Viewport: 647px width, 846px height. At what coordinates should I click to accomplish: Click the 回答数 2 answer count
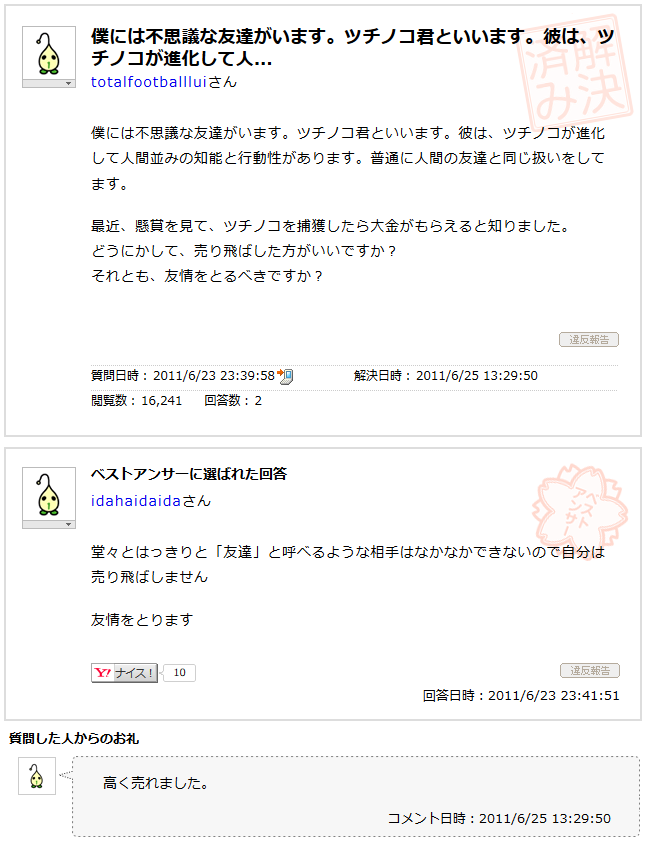[x=233, y=401]
